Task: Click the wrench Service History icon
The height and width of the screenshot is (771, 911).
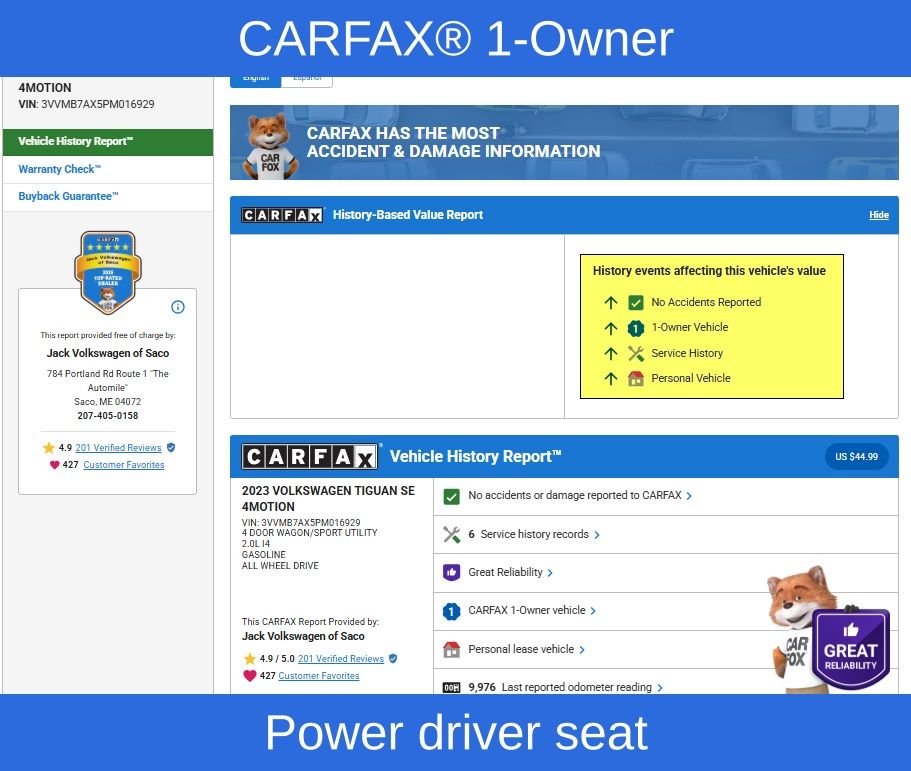Action: tap(451, 534)
